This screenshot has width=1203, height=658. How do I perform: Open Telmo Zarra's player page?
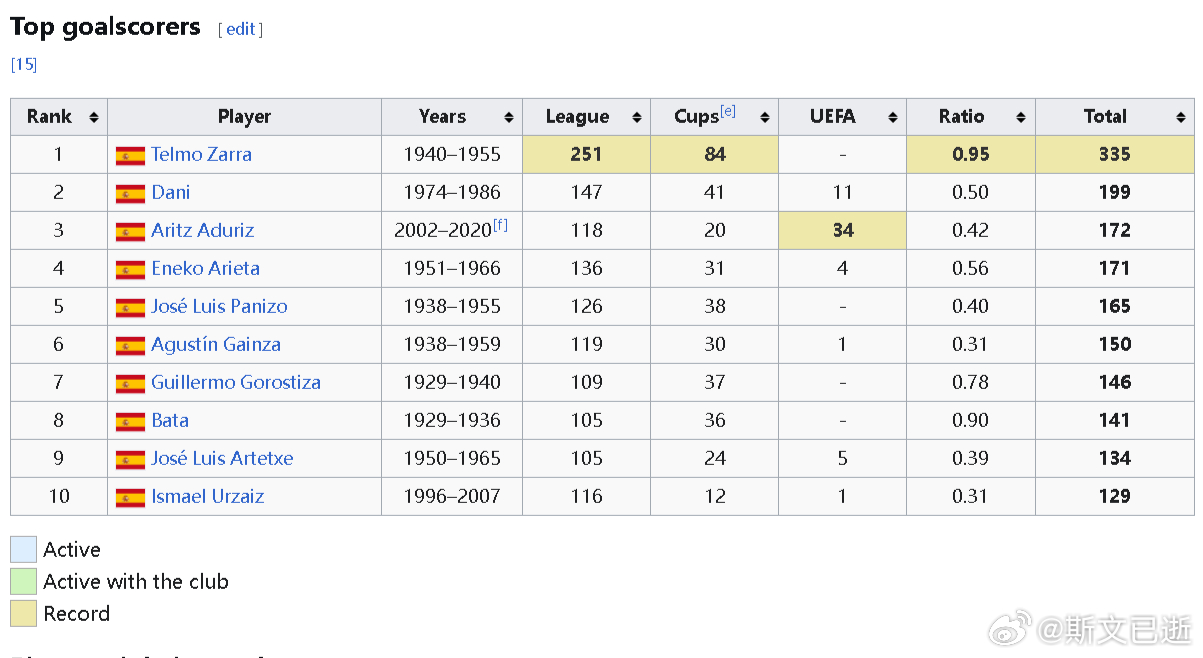coord(201,155)
